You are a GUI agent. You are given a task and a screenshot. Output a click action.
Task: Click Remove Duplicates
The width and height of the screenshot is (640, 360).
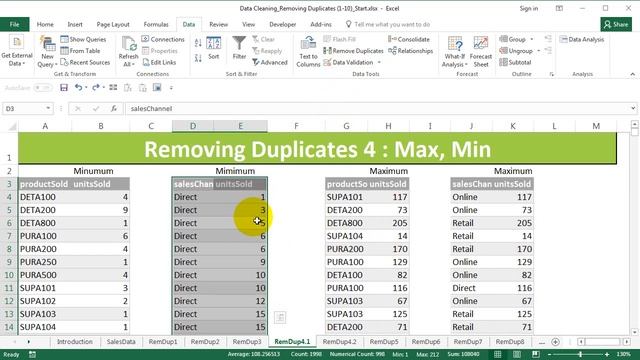click(353, 51)
